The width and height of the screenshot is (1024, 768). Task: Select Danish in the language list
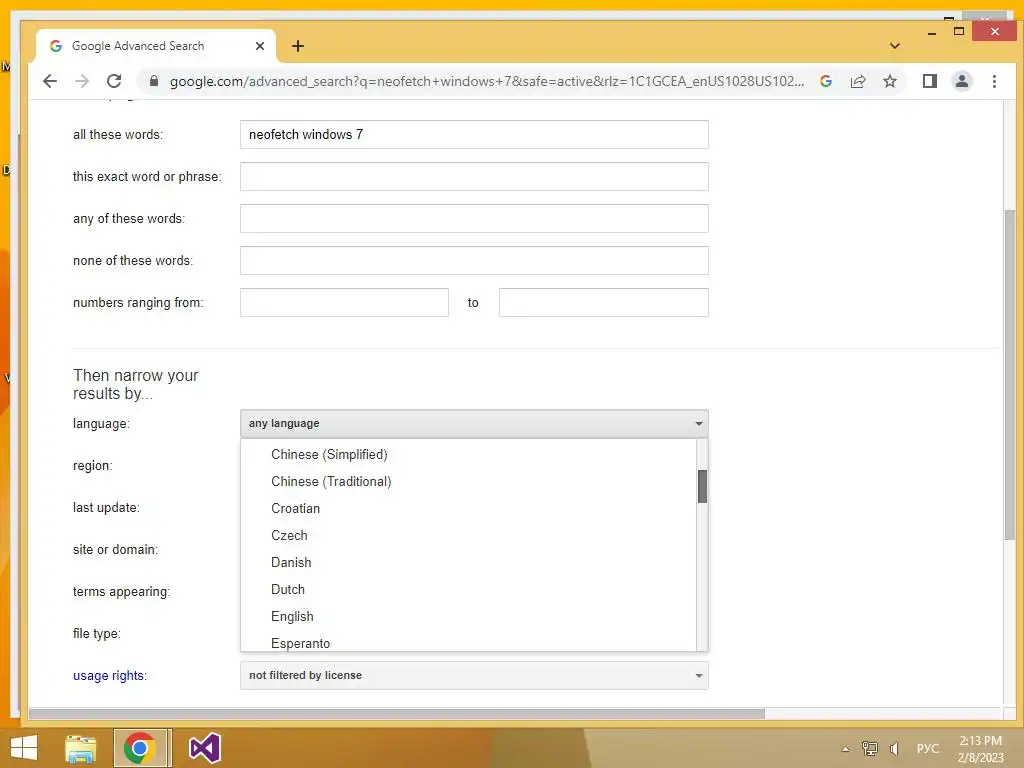(468, 562)
